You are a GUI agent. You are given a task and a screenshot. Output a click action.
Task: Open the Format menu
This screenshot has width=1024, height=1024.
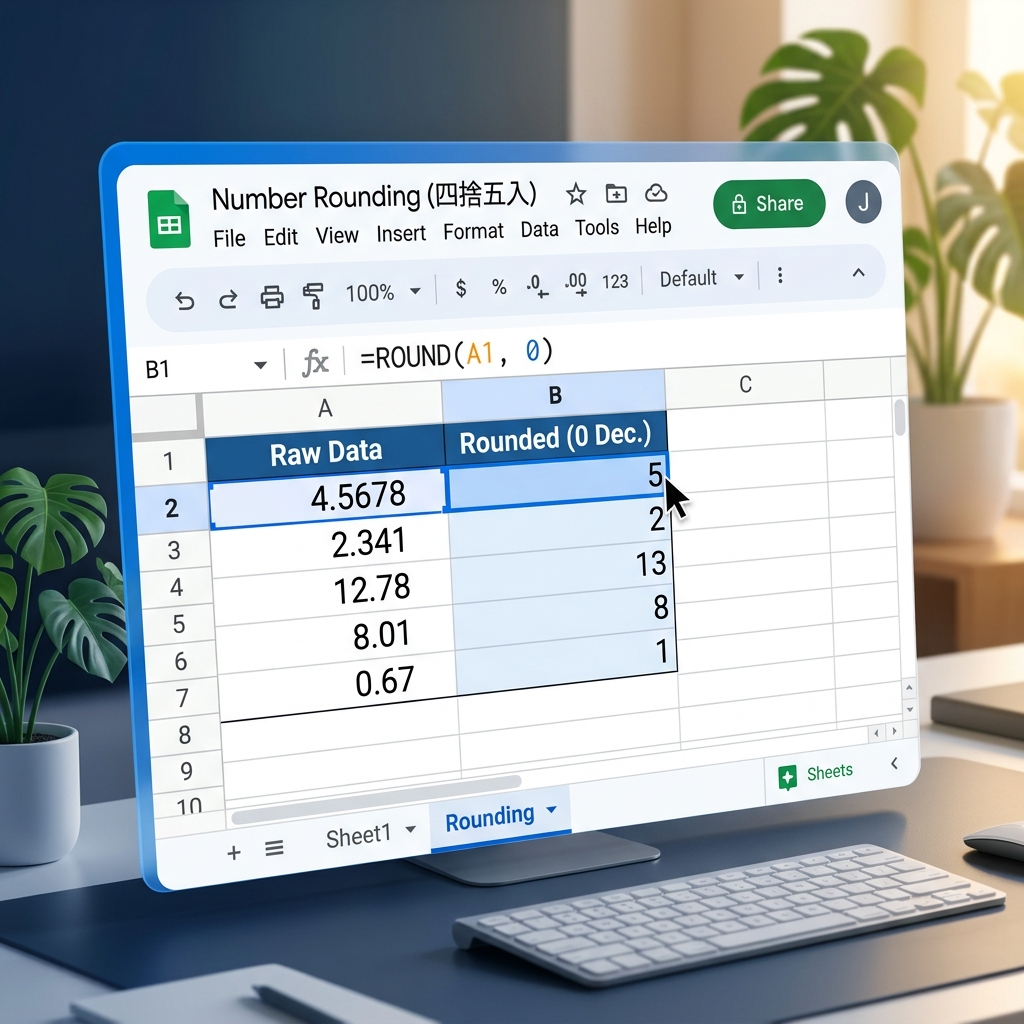tap(473, 231)
